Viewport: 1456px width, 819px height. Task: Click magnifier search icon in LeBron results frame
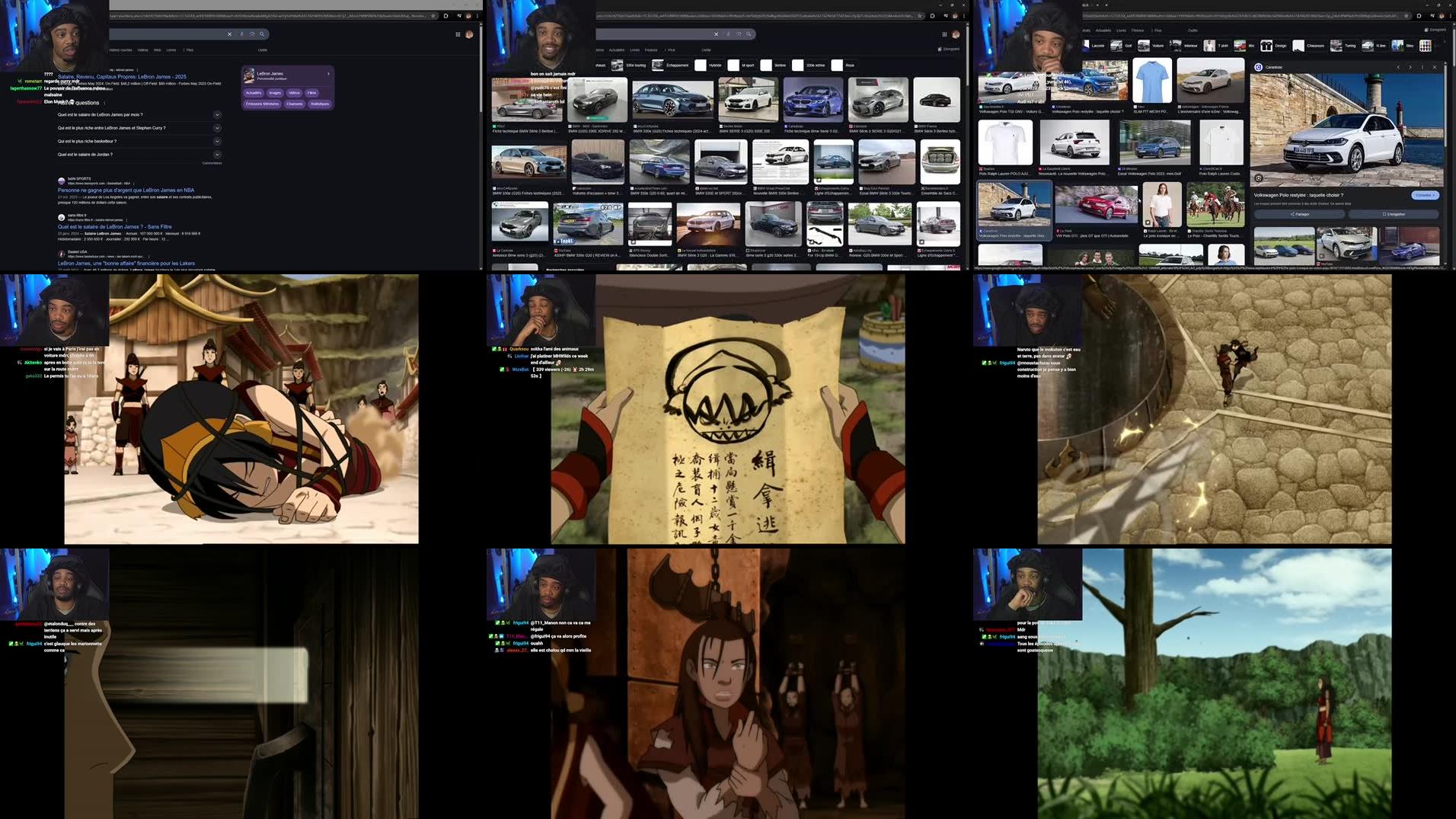262,34
